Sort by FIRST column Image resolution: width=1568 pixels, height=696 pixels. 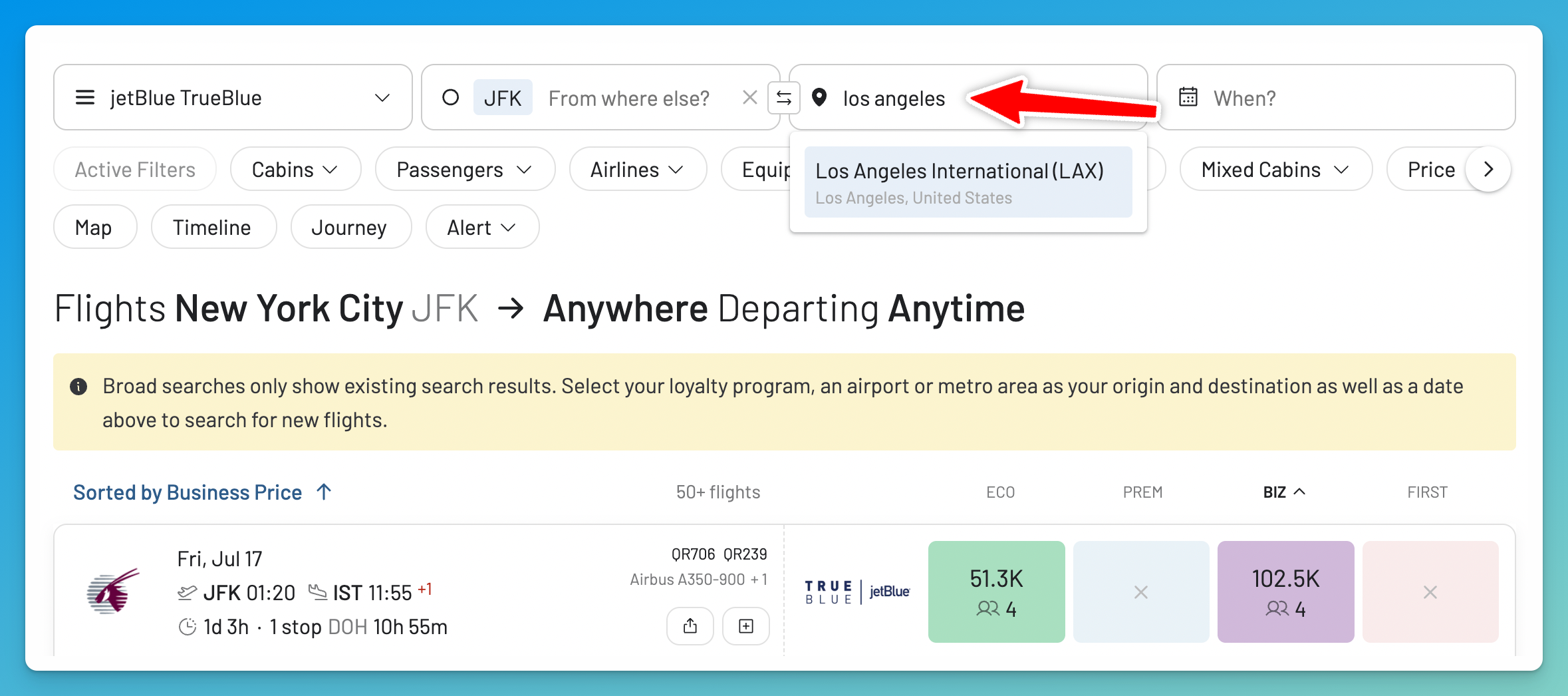1427,492
